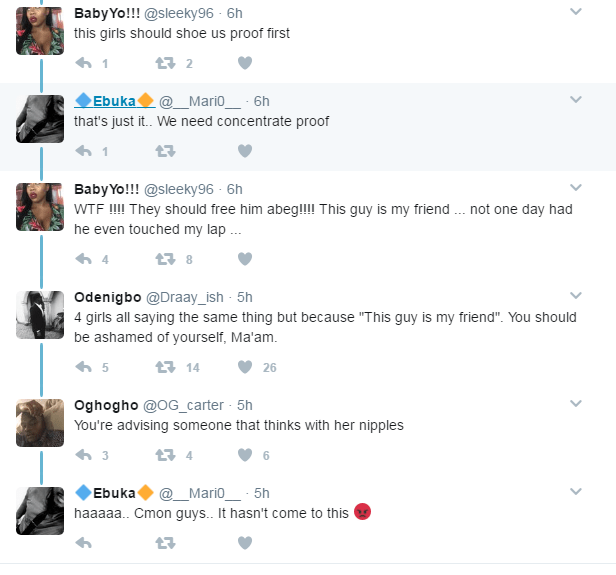Open dropdown arrow on first BabyYo tweet
The image size is (616, 575).
576,12
